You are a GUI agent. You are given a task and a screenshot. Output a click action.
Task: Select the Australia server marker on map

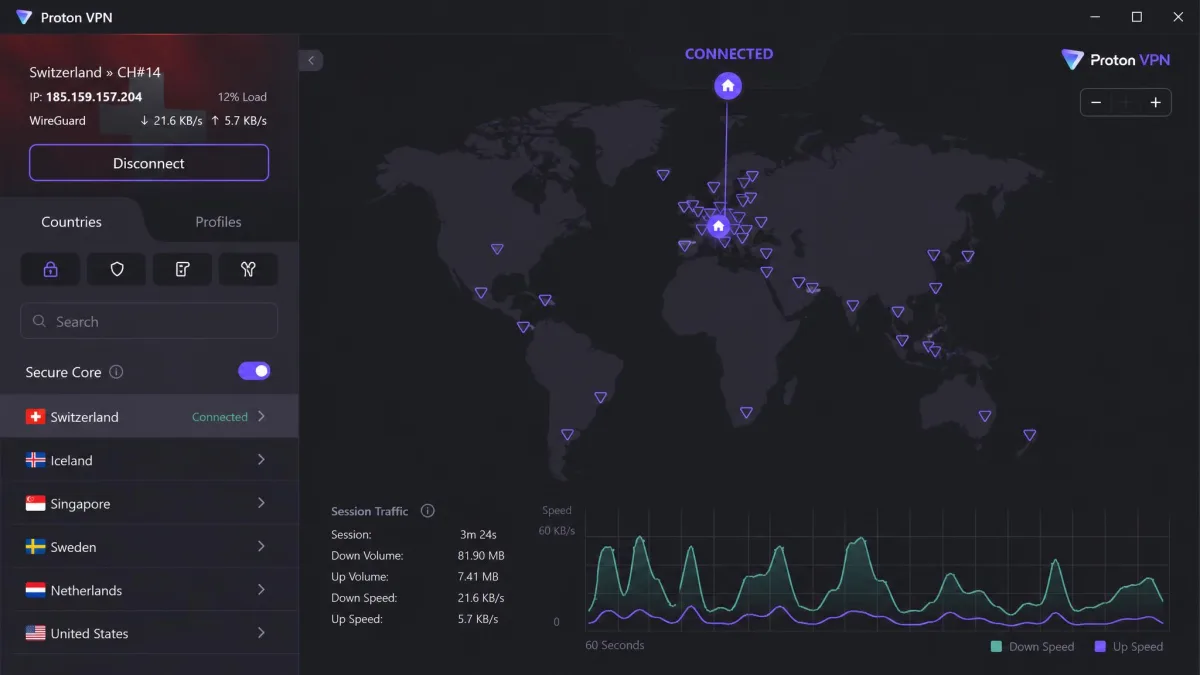985,416
